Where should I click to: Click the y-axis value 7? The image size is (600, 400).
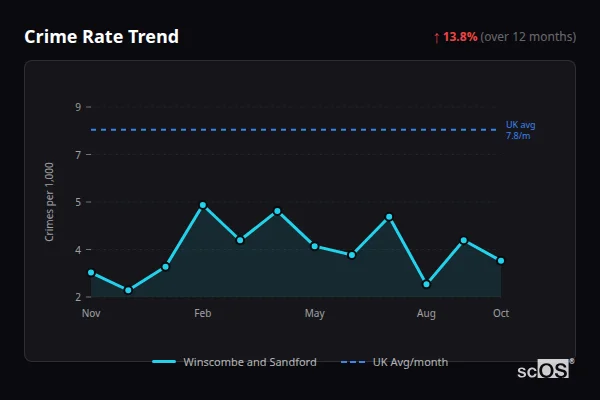click(78, 155)
